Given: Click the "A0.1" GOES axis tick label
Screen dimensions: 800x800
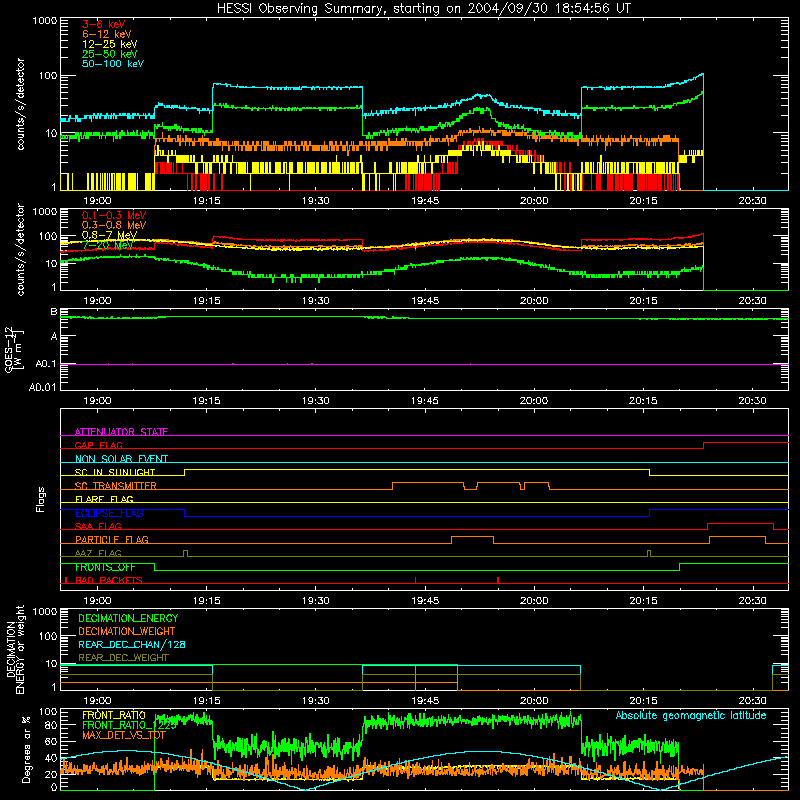Looking at the screenshot, I should pos(46,364).
